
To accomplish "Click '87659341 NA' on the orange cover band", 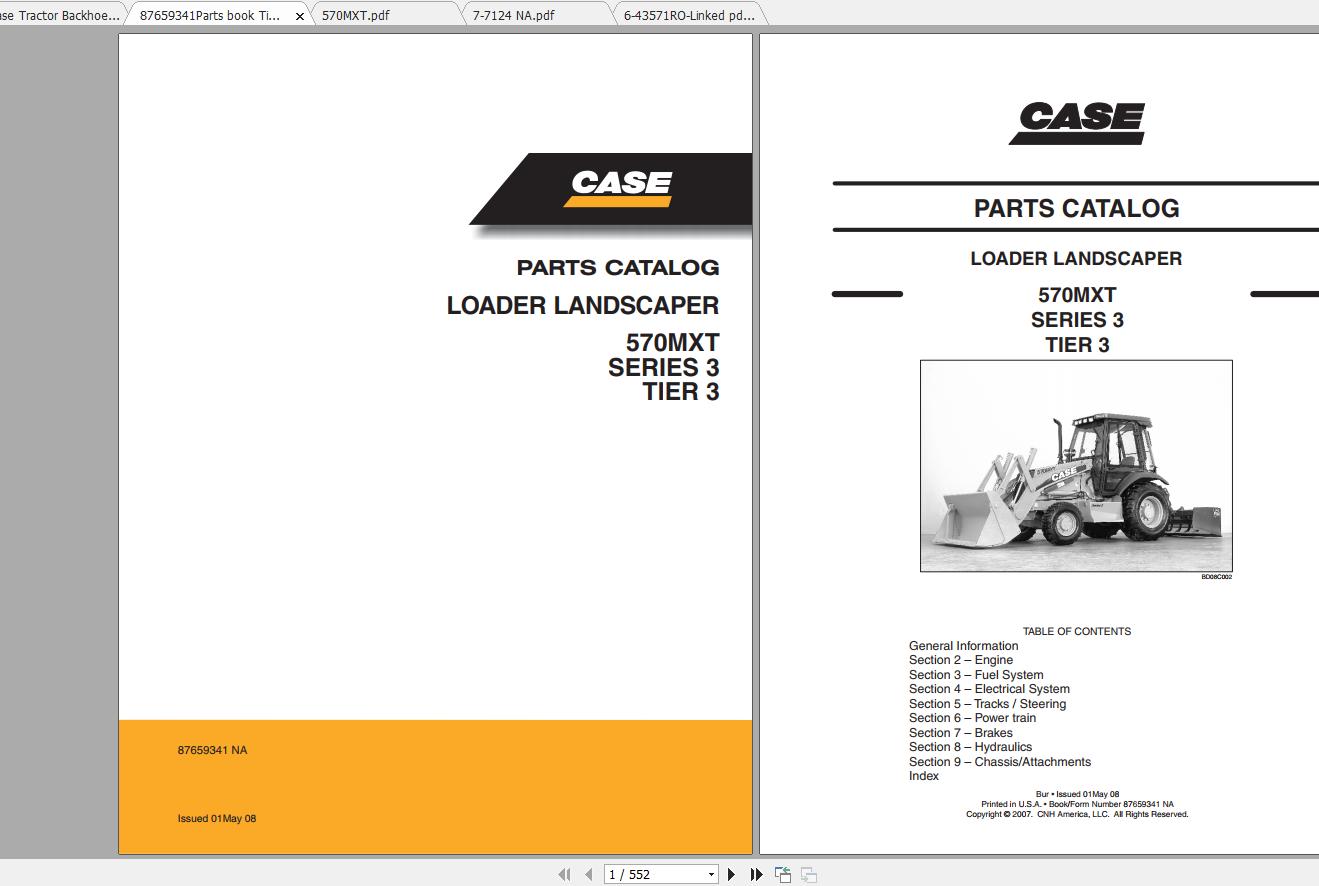I will (x=212, y=750).
